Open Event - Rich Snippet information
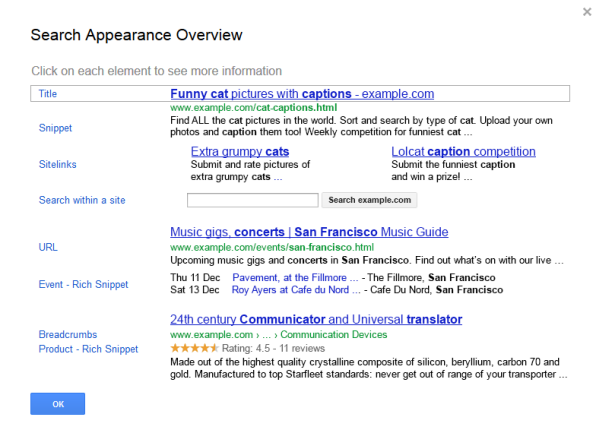 (83, 284)
